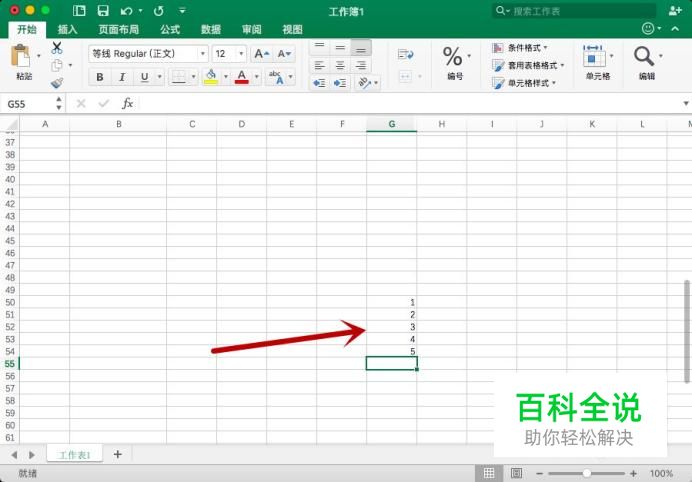Increase font size with the larger A
692x482 pixels.
(x=262, y=54)
